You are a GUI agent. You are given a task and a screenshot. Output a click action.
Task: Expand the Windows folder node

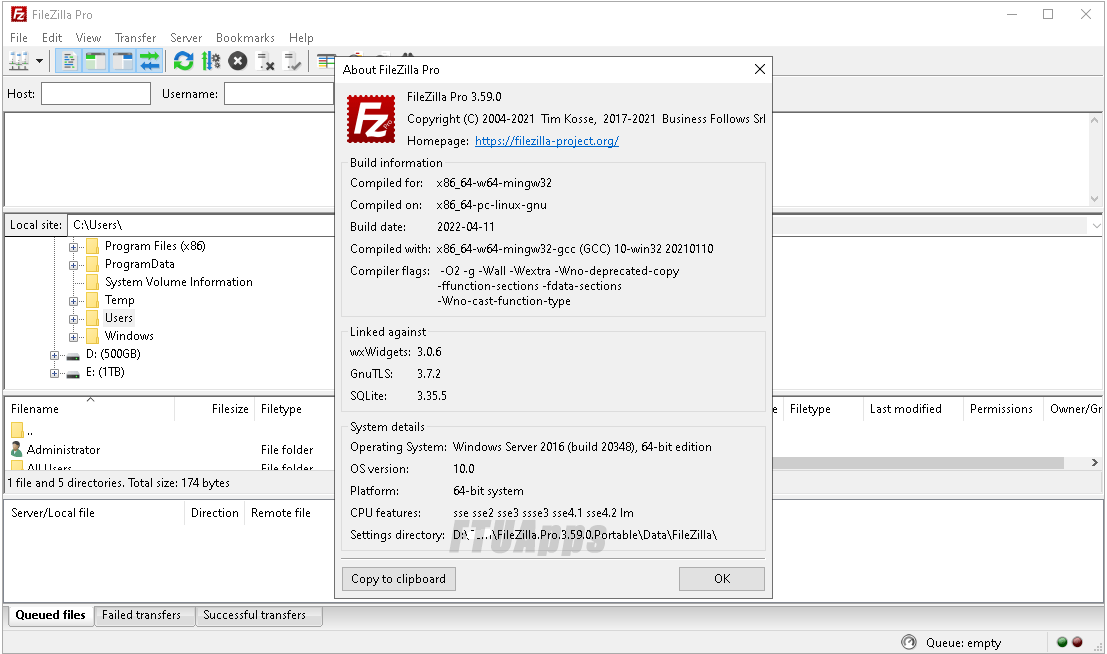click(x=73, y=337)
